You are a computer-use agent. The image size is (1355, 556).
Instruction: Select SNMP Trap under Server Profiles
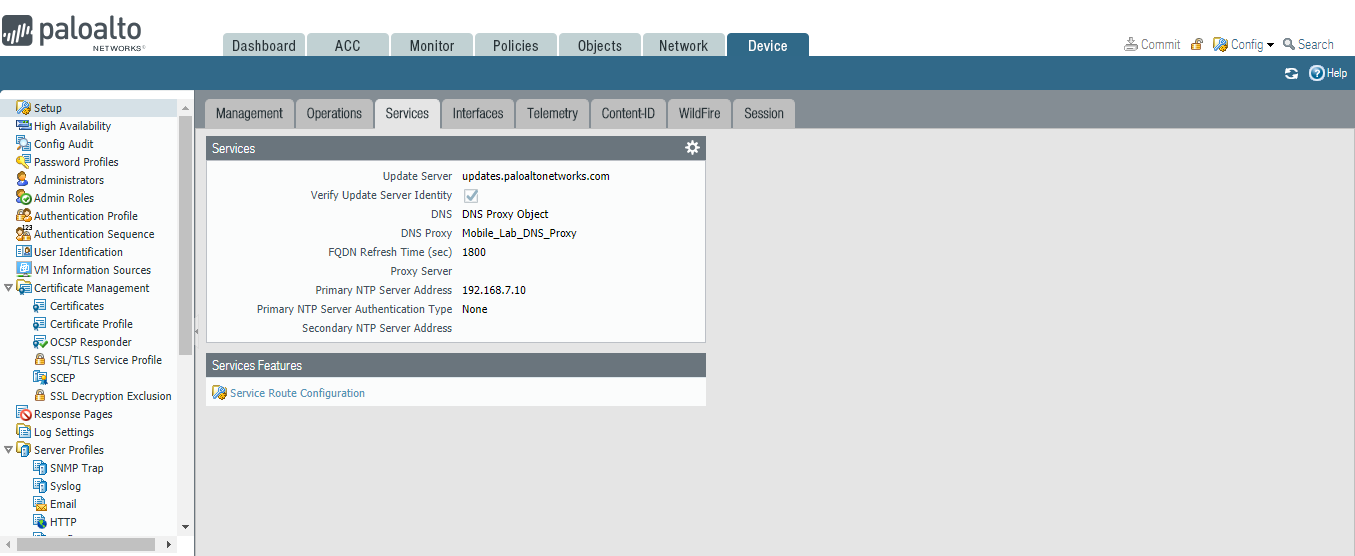[77, 468]
